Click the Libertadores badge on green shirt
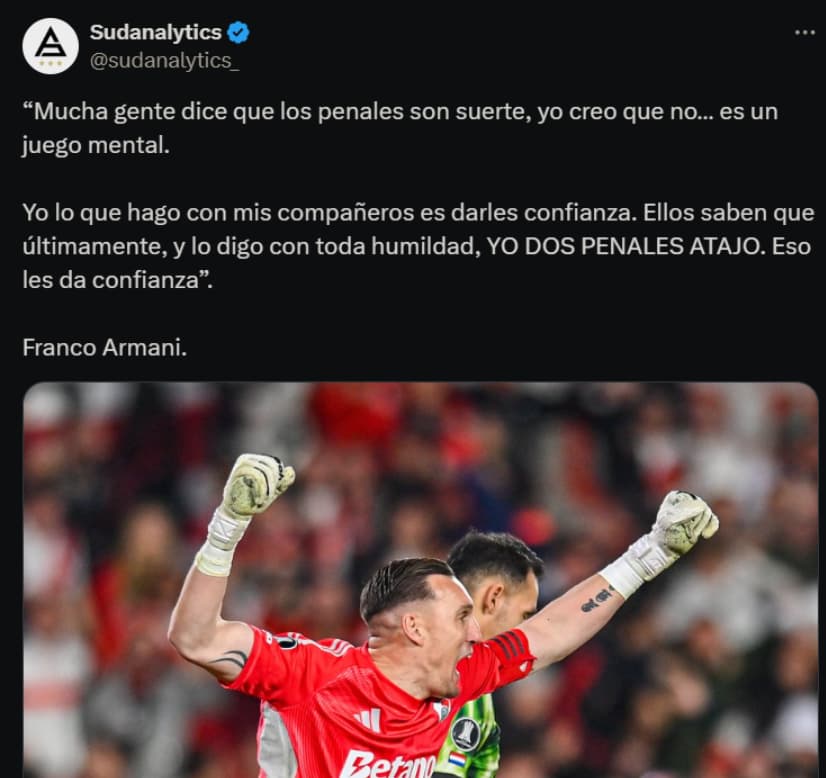Screen dimensions: 826x778 pyautogui.click(x=466, y=733)
